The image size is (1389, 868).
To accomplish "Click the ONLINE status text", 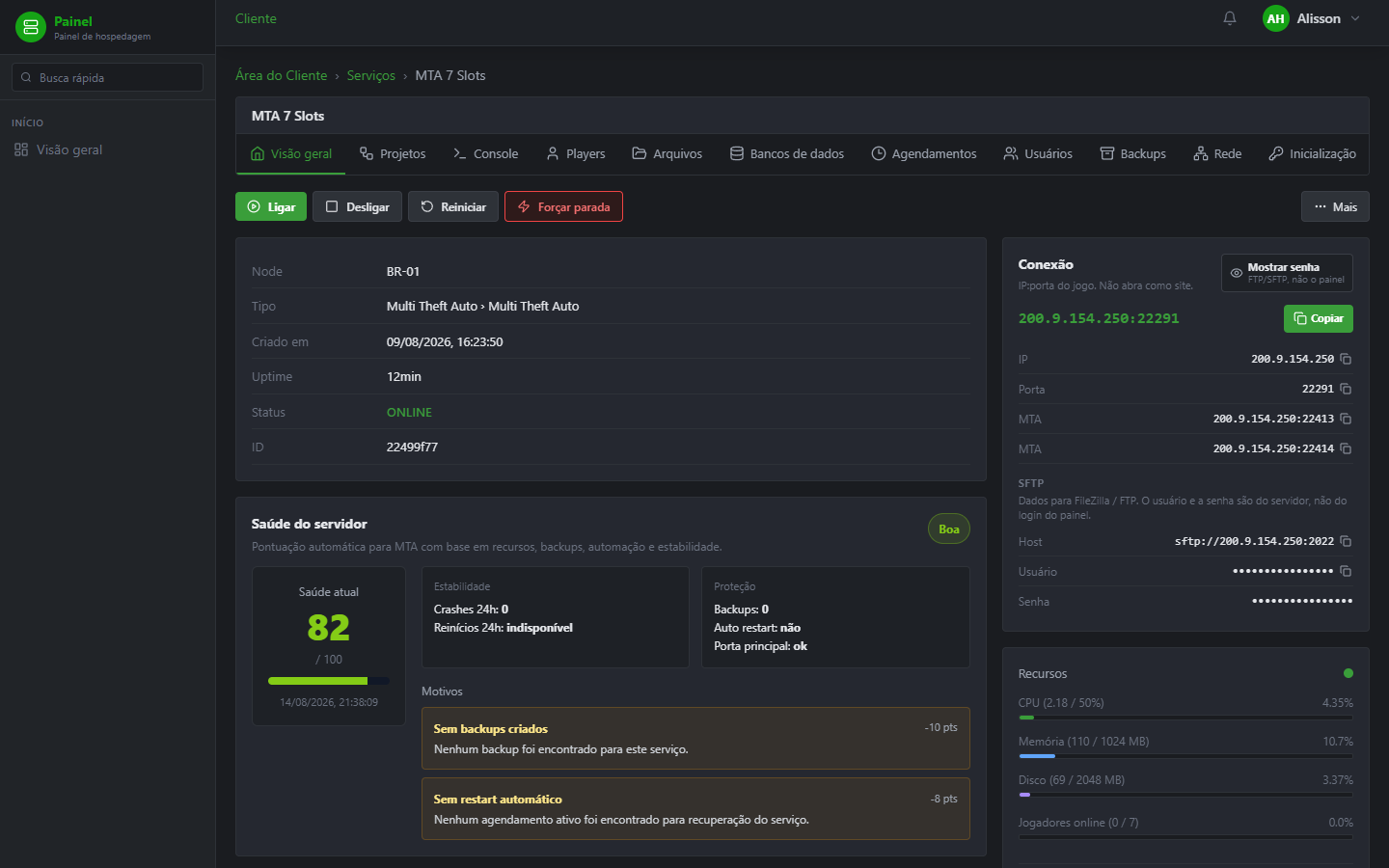I will click(x=409, y=412).
